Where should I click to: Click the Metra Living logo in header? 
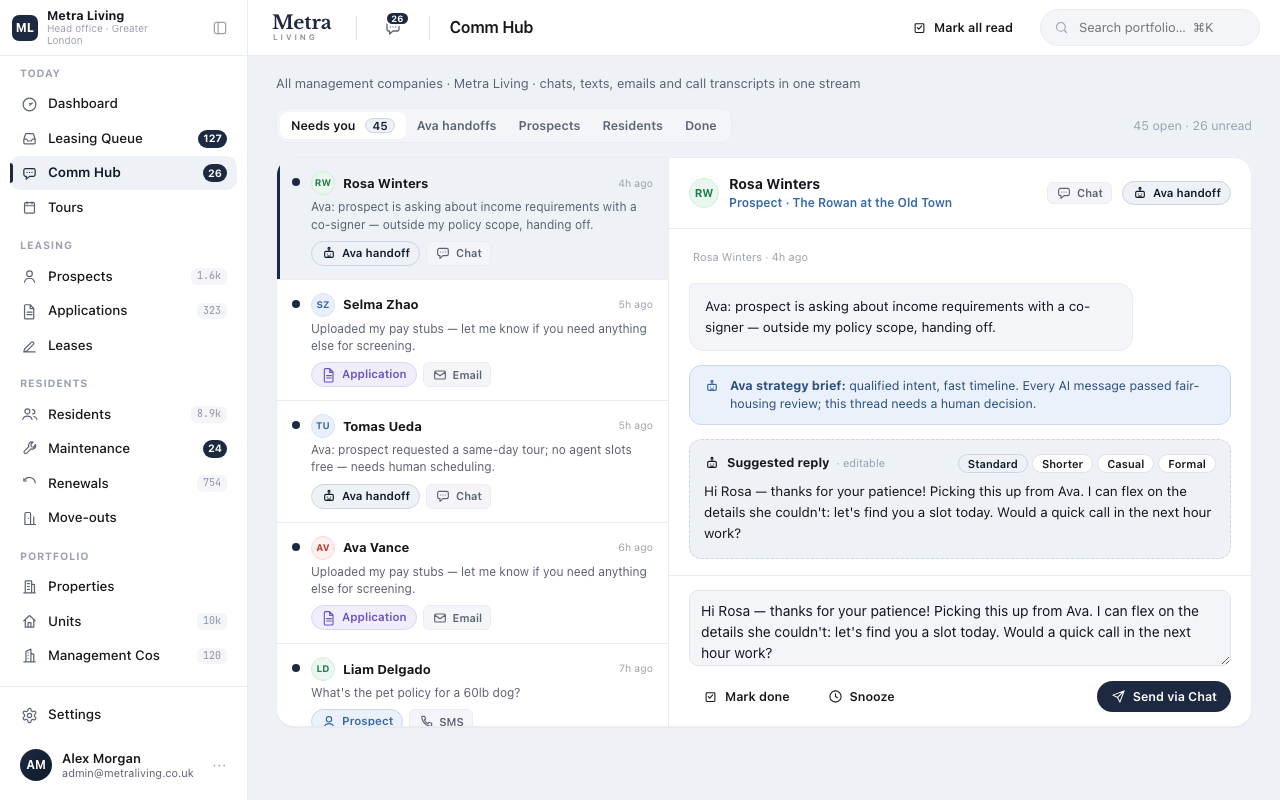click(x=301, y=28)
